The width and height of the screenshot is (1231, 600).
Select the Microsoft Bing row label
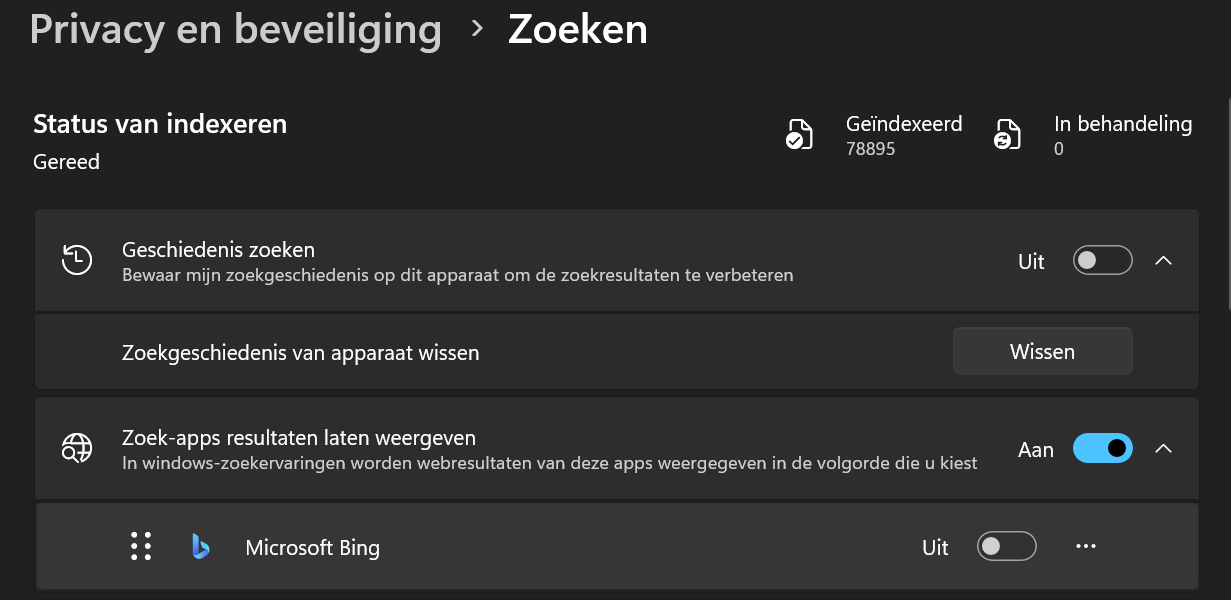click(312, 547)
